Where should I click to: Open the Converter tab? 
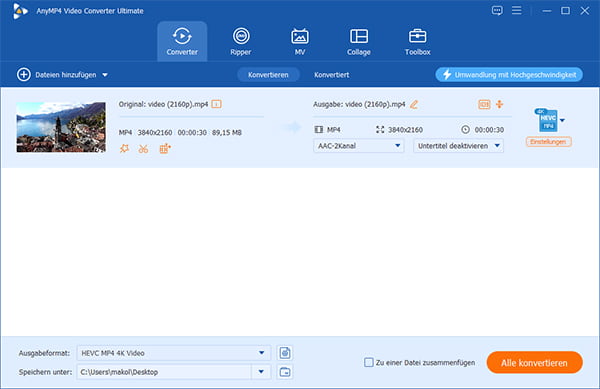coord(182,41)
